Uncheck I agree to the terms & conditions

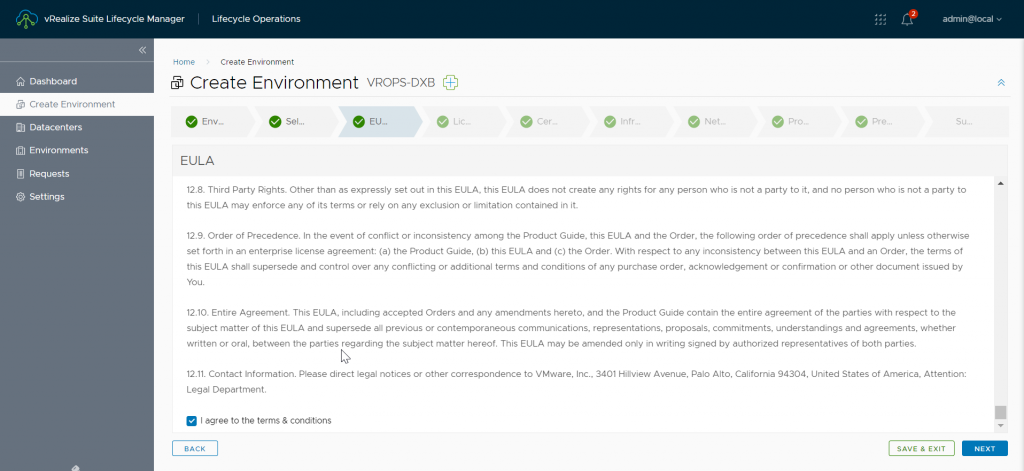point(191,421)
